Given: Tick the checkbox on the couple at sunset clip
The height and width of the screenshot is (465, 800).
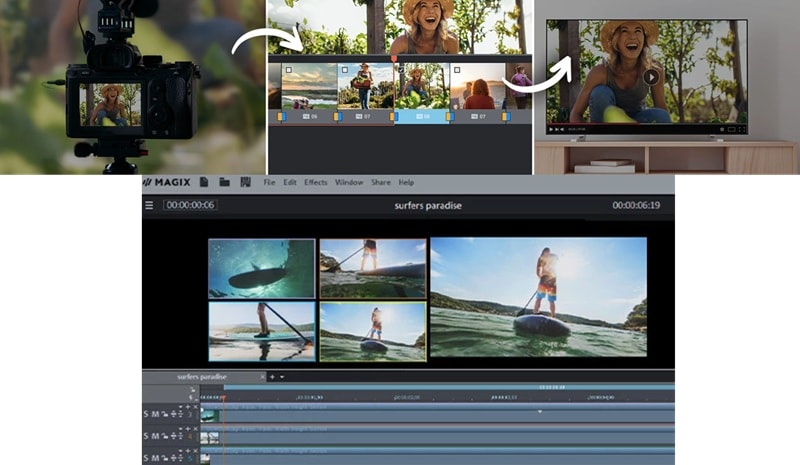Looking at the screenshot, I should point(457,70).
